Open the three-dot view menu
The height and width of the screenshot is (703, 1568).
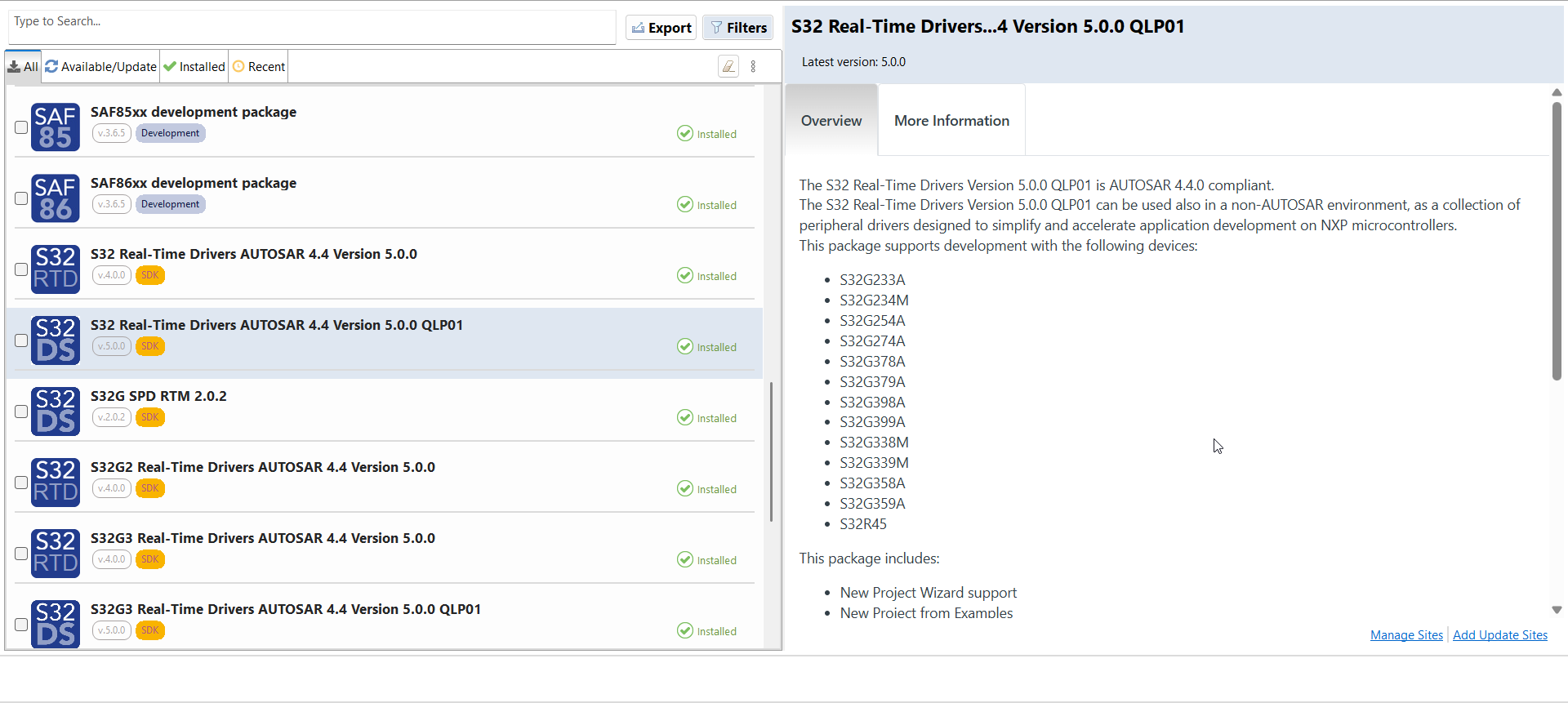tap(753, 67)
